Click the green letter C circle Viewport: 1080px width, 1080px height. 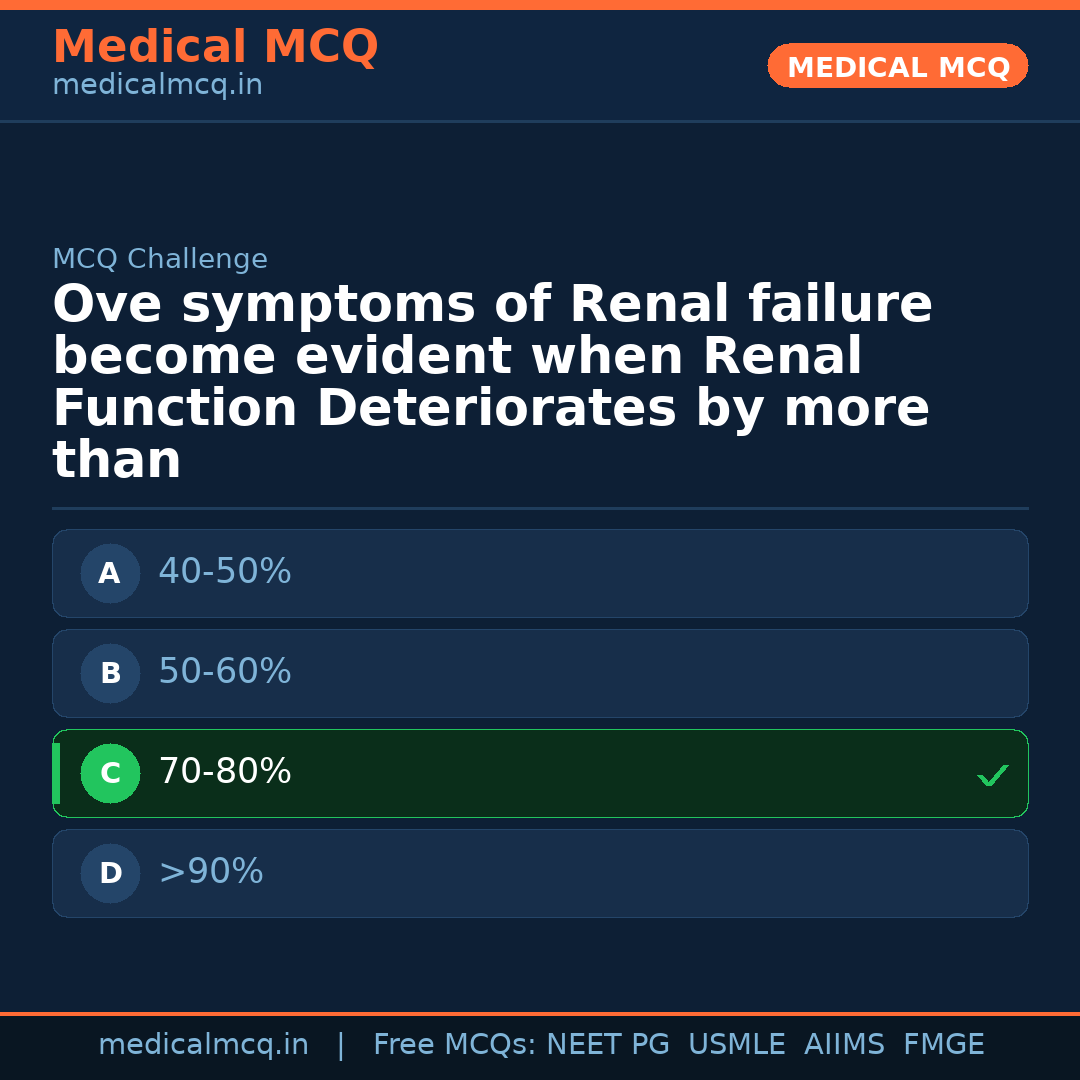click(x=110, y=773)
